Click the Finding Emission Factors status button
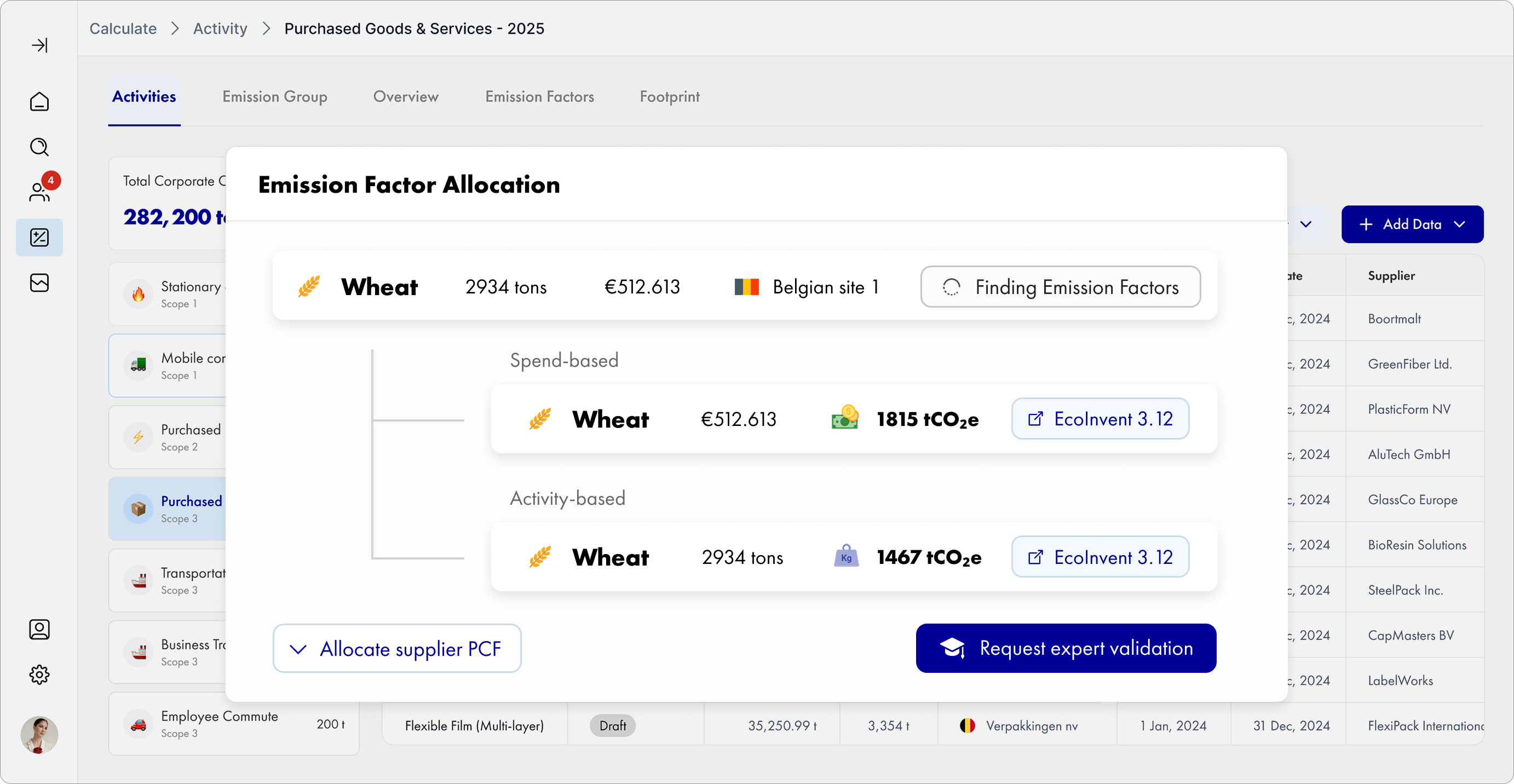1514x784 pixels. click(x=1060, y=287)
